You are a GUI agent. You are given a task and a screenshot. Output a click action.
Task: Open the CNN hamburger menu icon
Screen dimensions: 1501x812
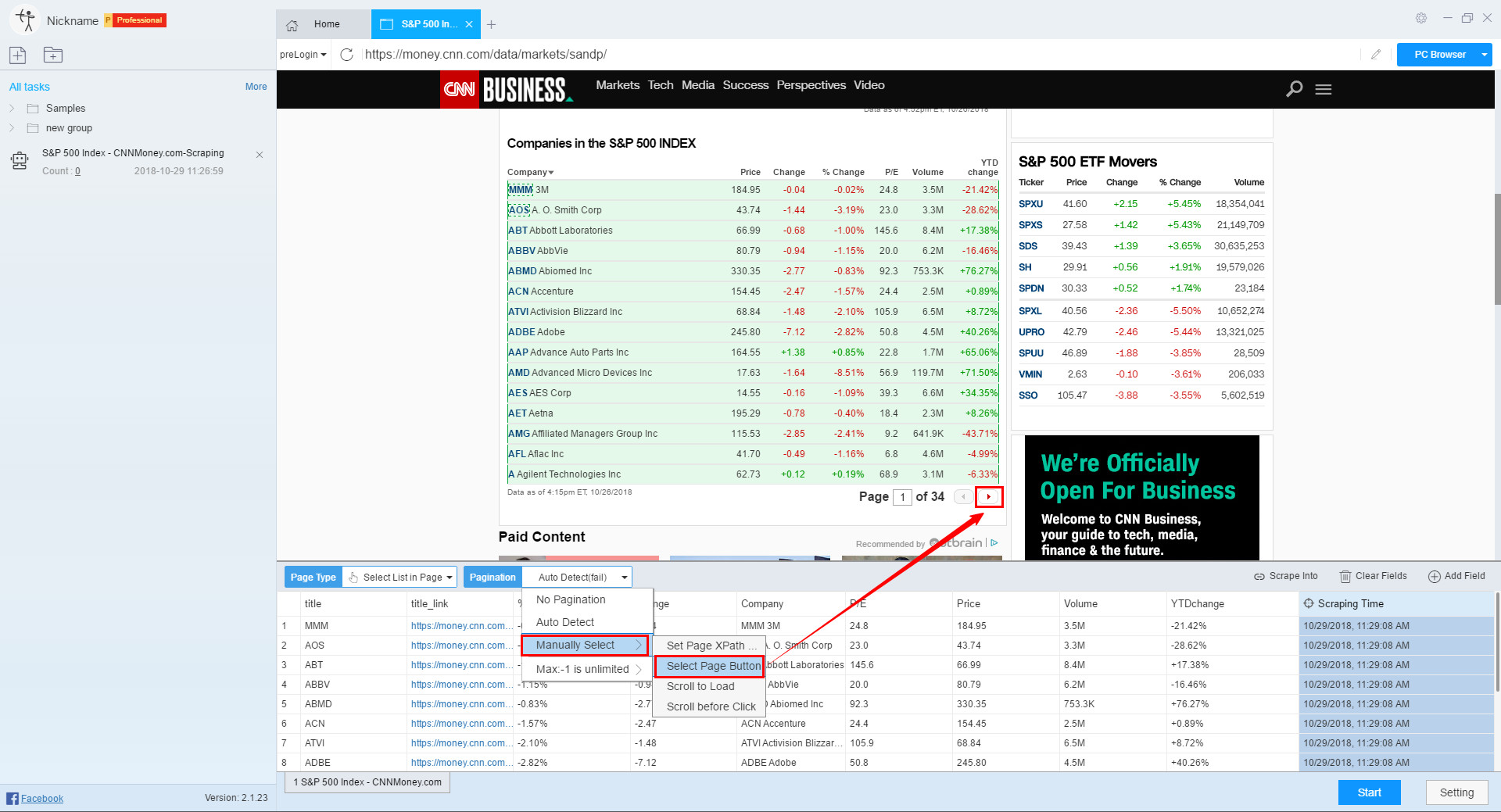pyautogui.click(x=1324, y=89)
